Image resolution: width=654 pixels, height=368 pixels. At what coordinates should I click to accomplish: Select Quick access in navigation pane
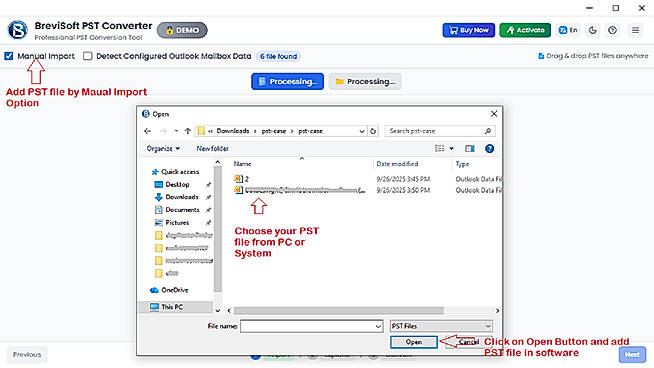point(175,172)
